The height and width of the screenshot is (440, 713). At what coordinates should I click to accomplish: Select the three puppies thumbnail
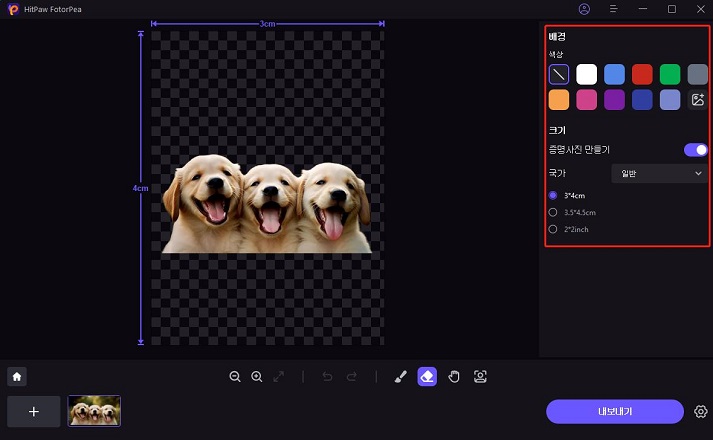click(x=94, y=410)
